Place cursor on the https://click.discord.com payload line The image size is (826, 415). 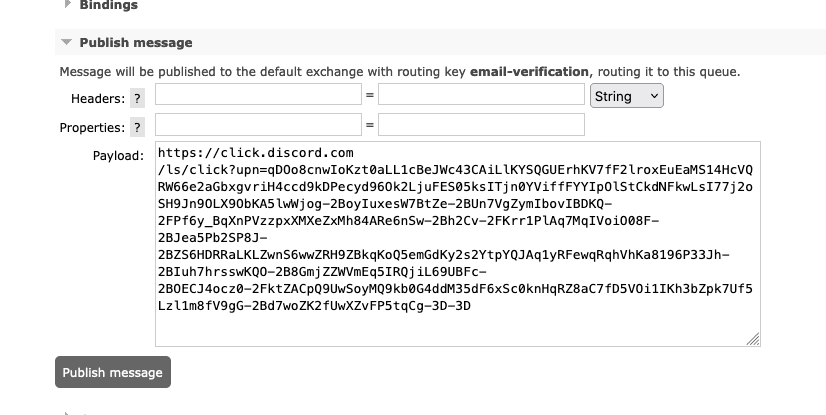[255, 153]
